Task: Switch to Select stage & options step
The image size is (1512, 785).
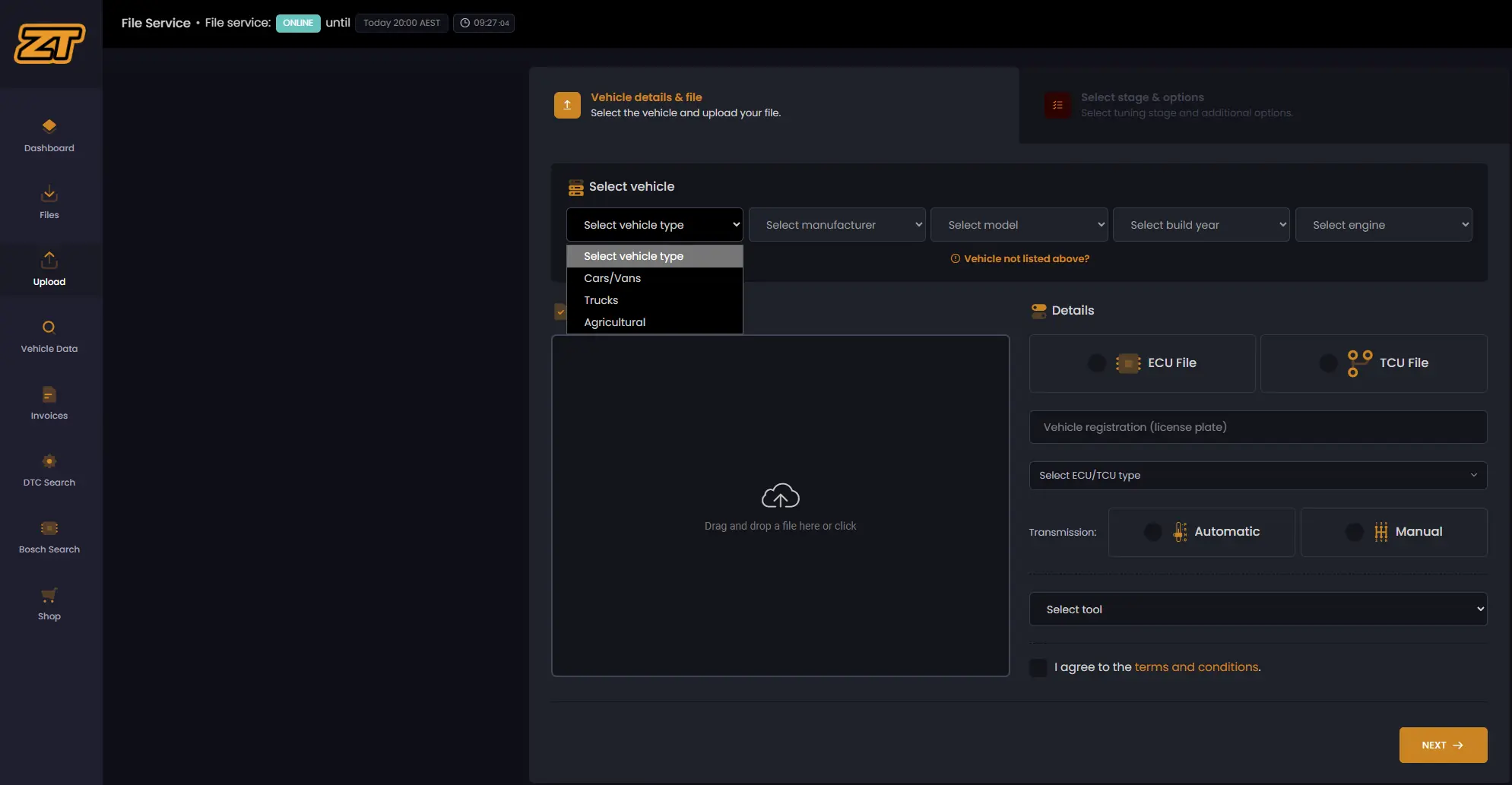Action: 1265,105
